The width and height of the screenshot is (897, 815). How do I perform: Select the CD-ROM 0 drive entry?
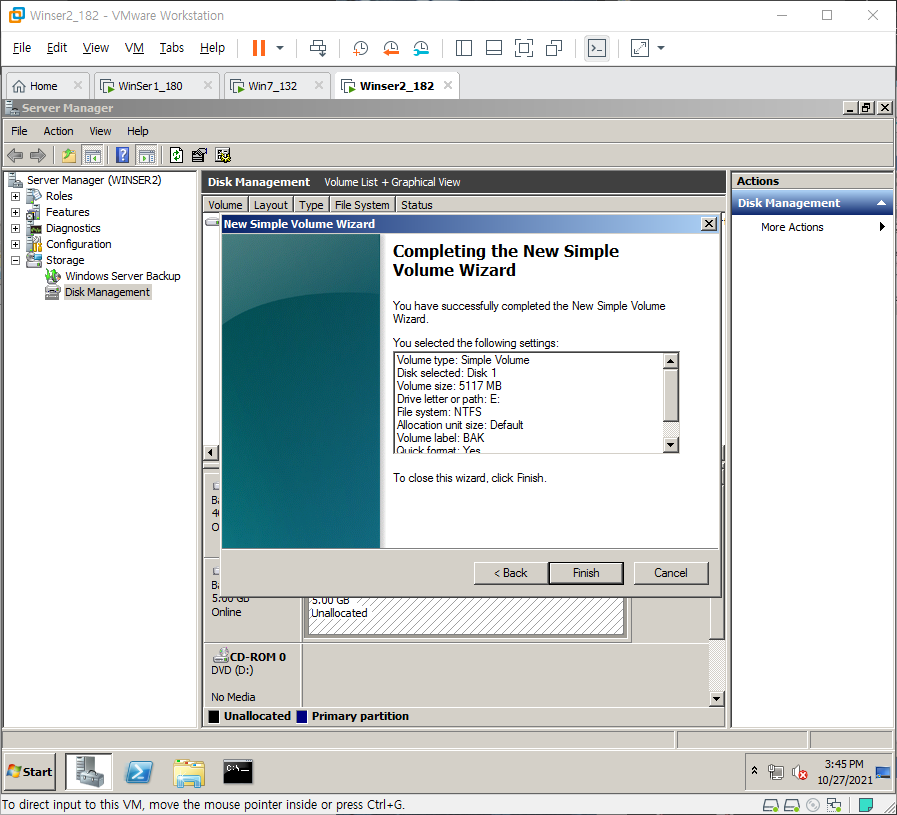(252, 676)
